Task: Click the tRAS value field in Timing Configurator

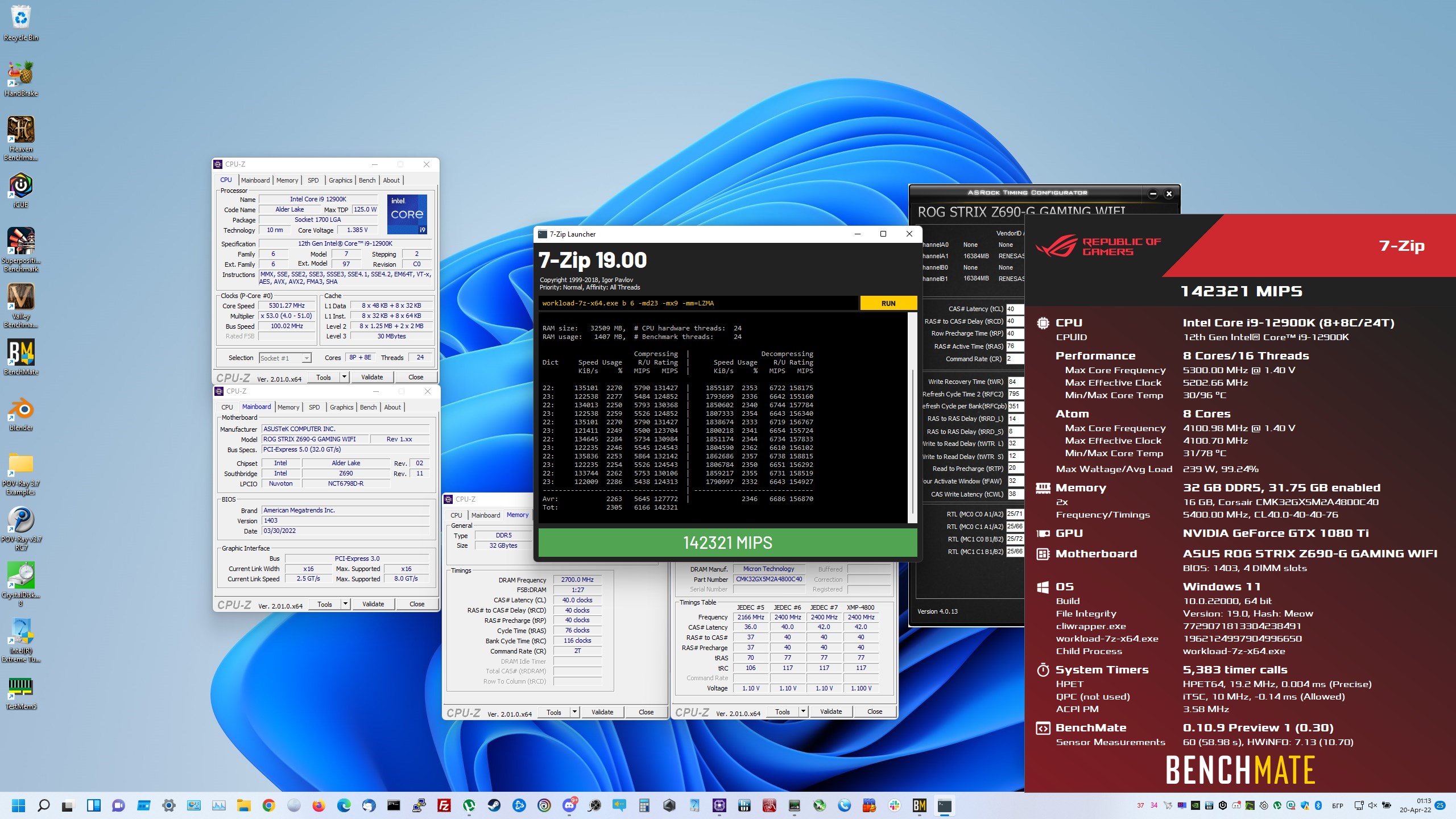Action: 1014,346
